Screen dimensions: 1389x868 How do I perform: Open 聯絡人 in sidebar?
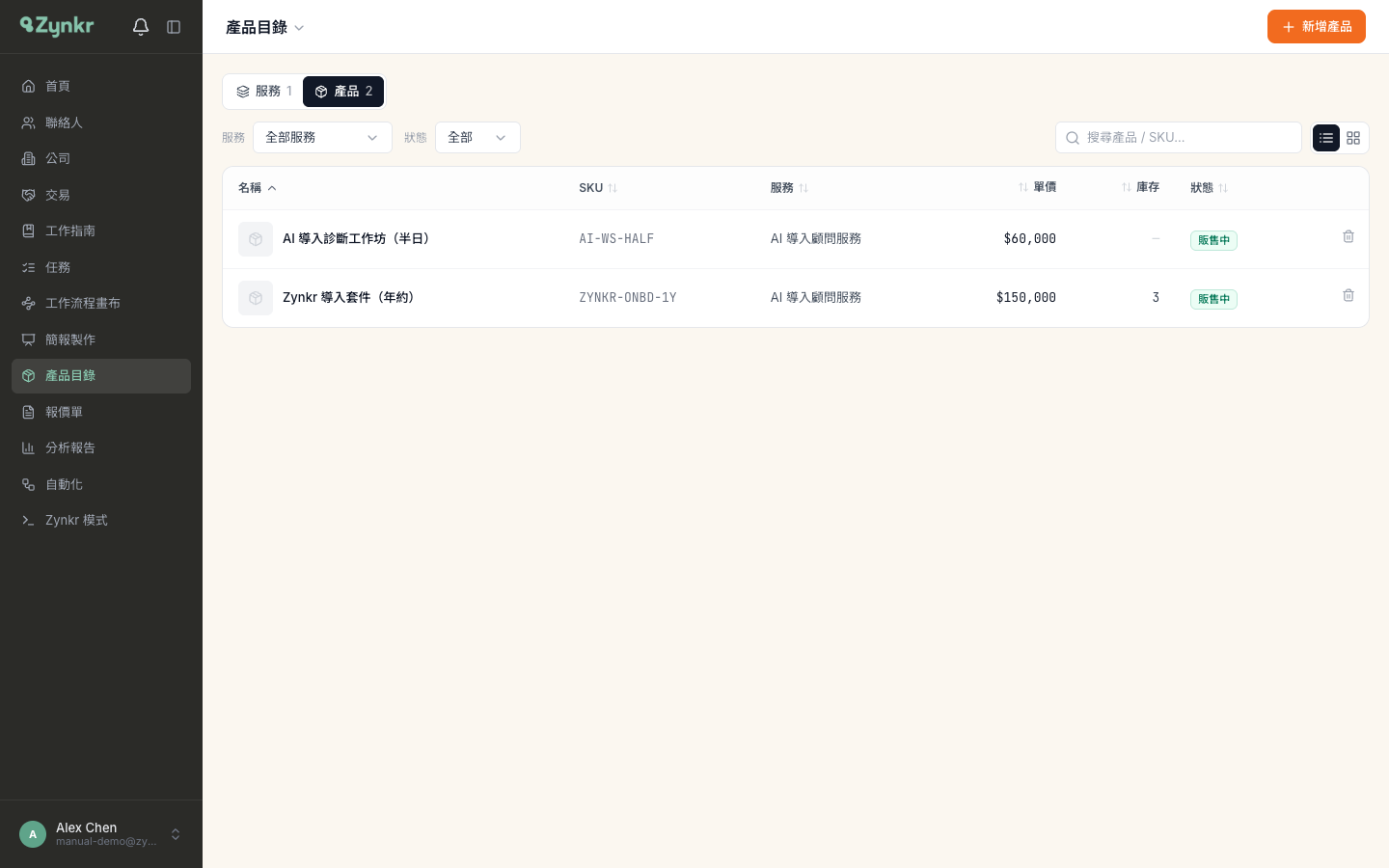point(101,122)
